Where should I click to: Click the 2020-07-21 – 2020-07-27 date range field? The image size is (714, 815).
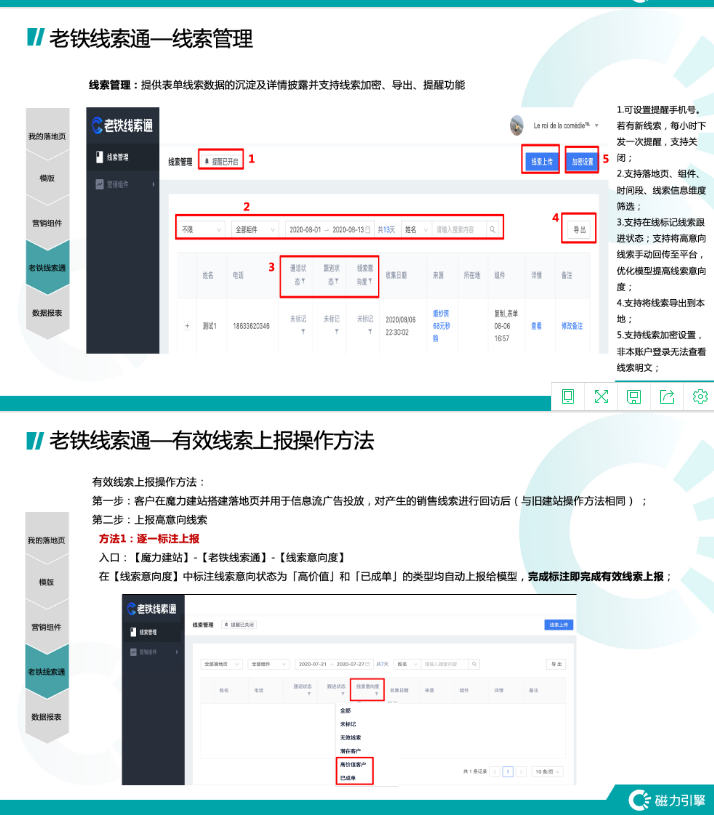coord(335,664)
